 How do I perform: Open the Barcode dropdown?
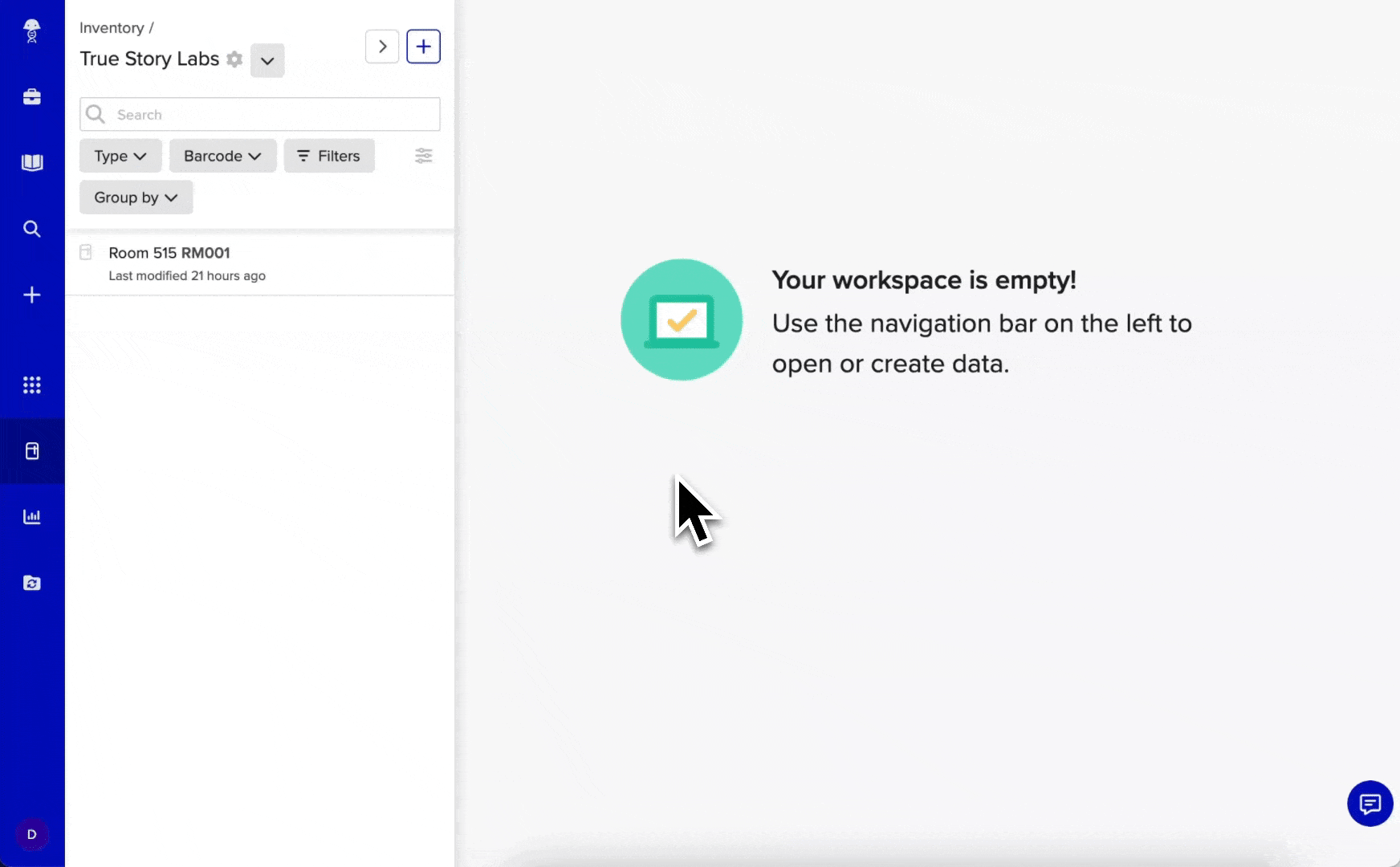click(222, 156)
